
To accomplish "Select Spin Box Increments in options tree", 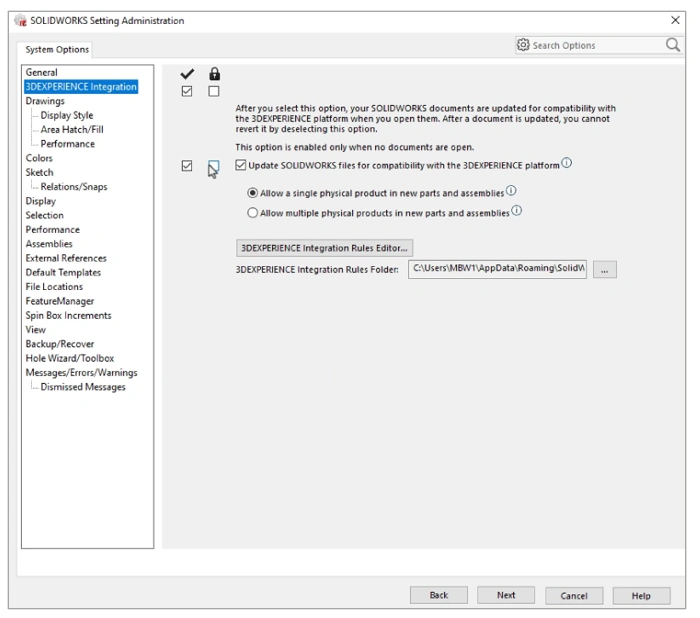I will 68,315.
